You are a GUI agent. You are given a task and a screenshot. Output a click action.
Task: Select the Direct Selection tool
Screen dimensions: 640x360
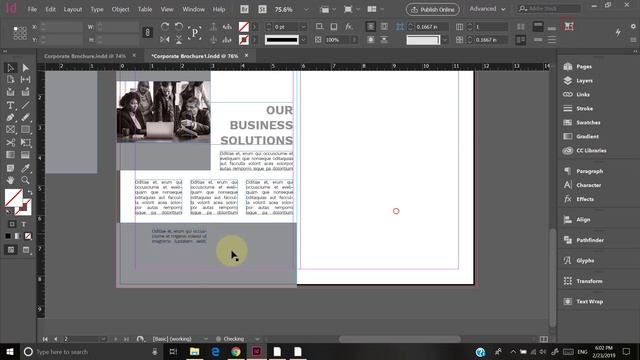coord(25,68)
